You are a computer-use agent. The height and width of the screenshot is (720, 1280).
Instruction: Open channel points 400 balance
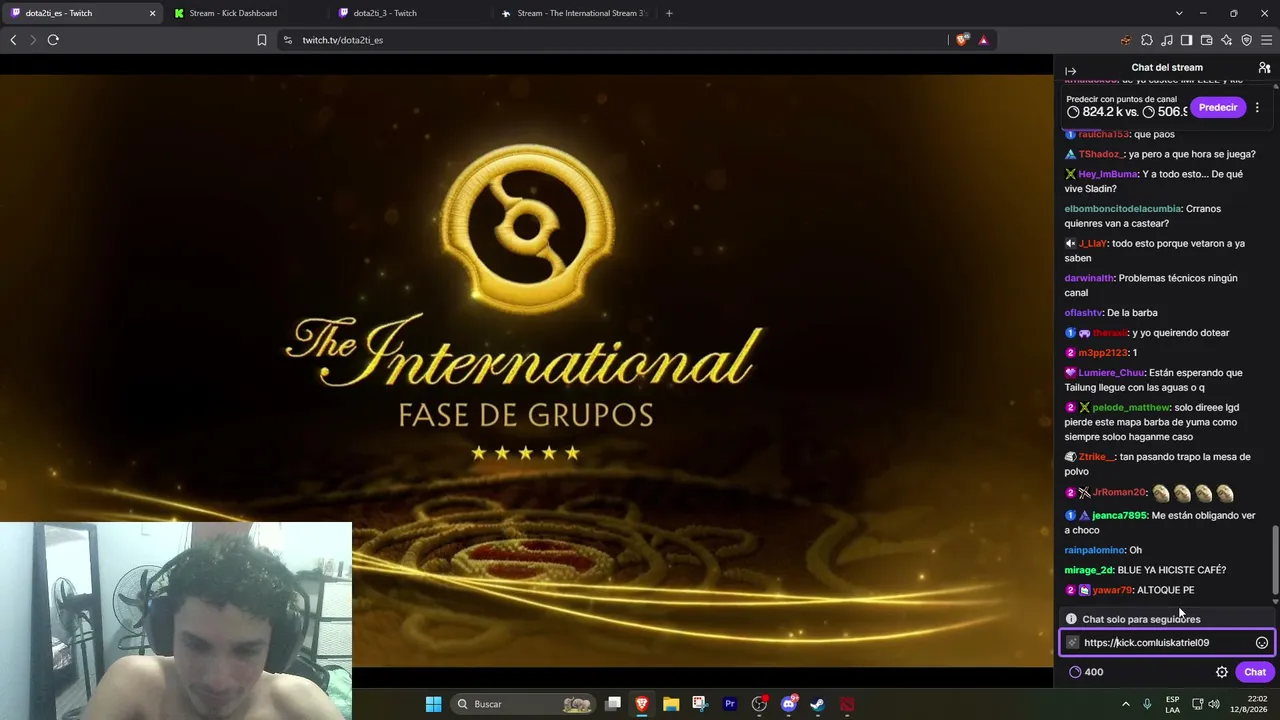[1086, 672]
